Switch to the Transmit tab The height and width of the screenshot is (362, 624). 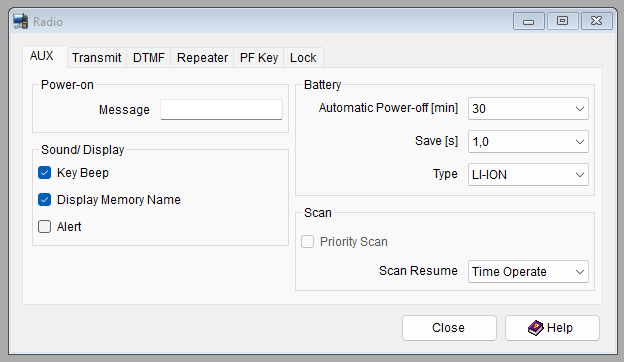point(97,58)
